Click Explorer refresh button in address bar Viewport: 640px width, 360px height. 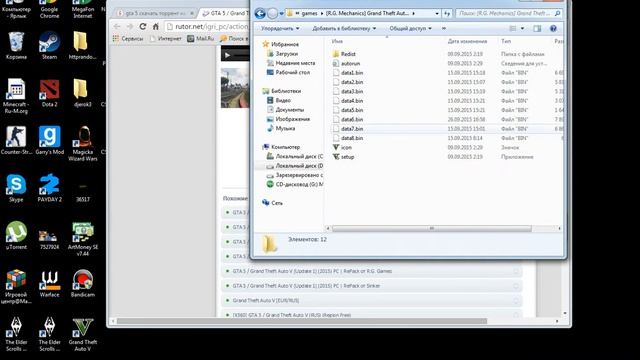click(447, 13)
